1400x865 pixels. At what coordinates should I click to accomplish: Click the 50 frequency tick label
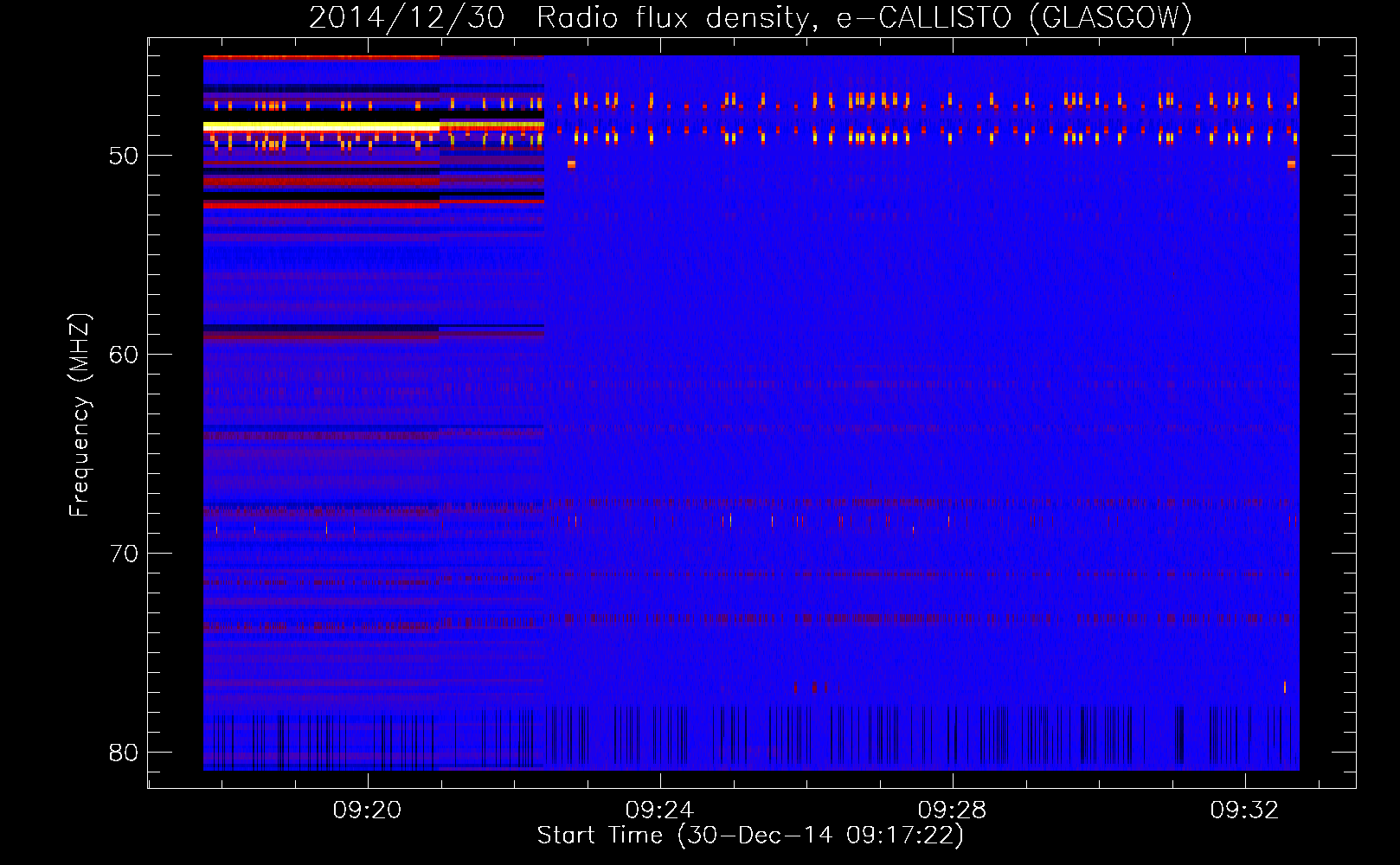coord(124,156)
